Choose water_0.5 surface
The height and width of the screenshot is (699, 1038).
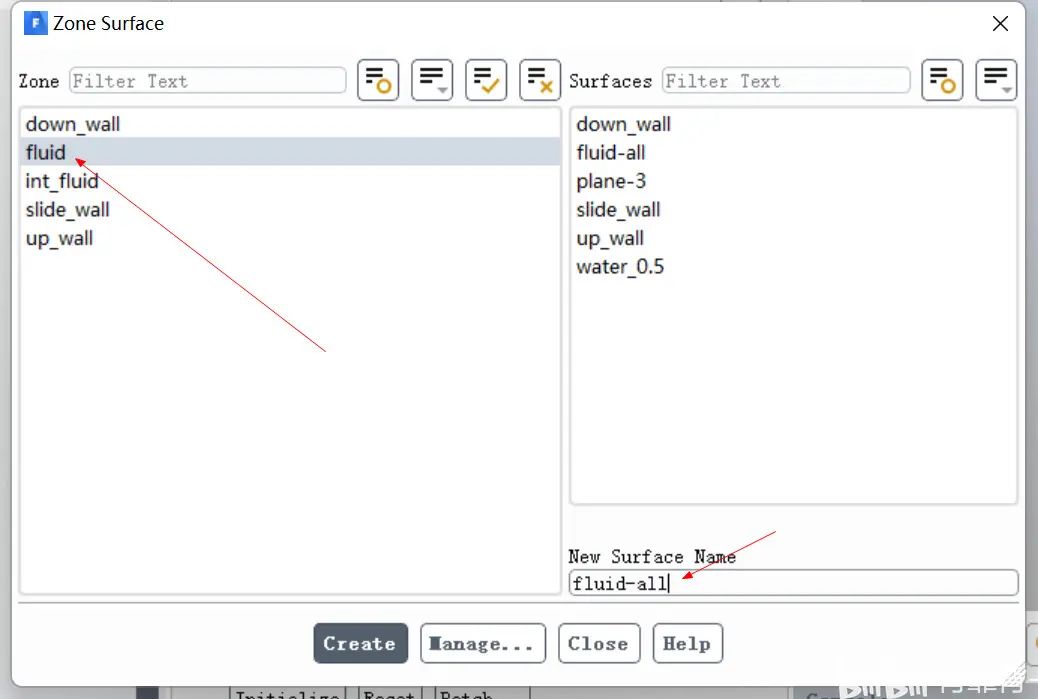[793, 266]
